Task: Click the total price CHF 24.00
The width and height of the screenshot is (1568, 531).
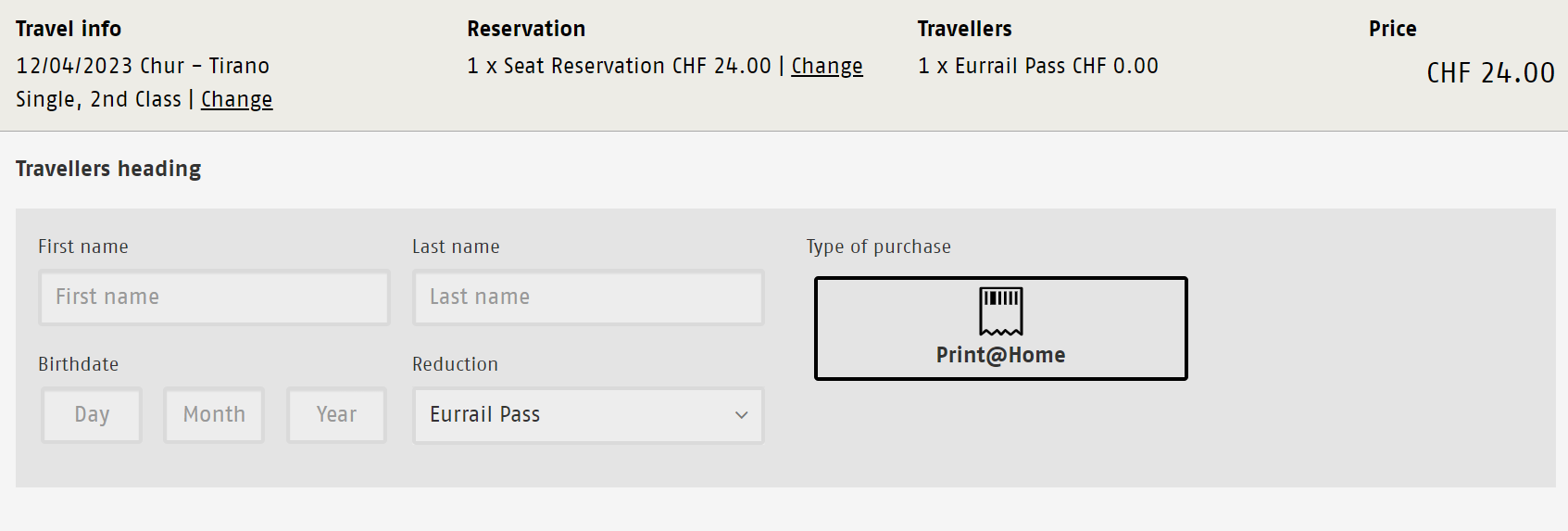Action: (x=1490, y=73)
